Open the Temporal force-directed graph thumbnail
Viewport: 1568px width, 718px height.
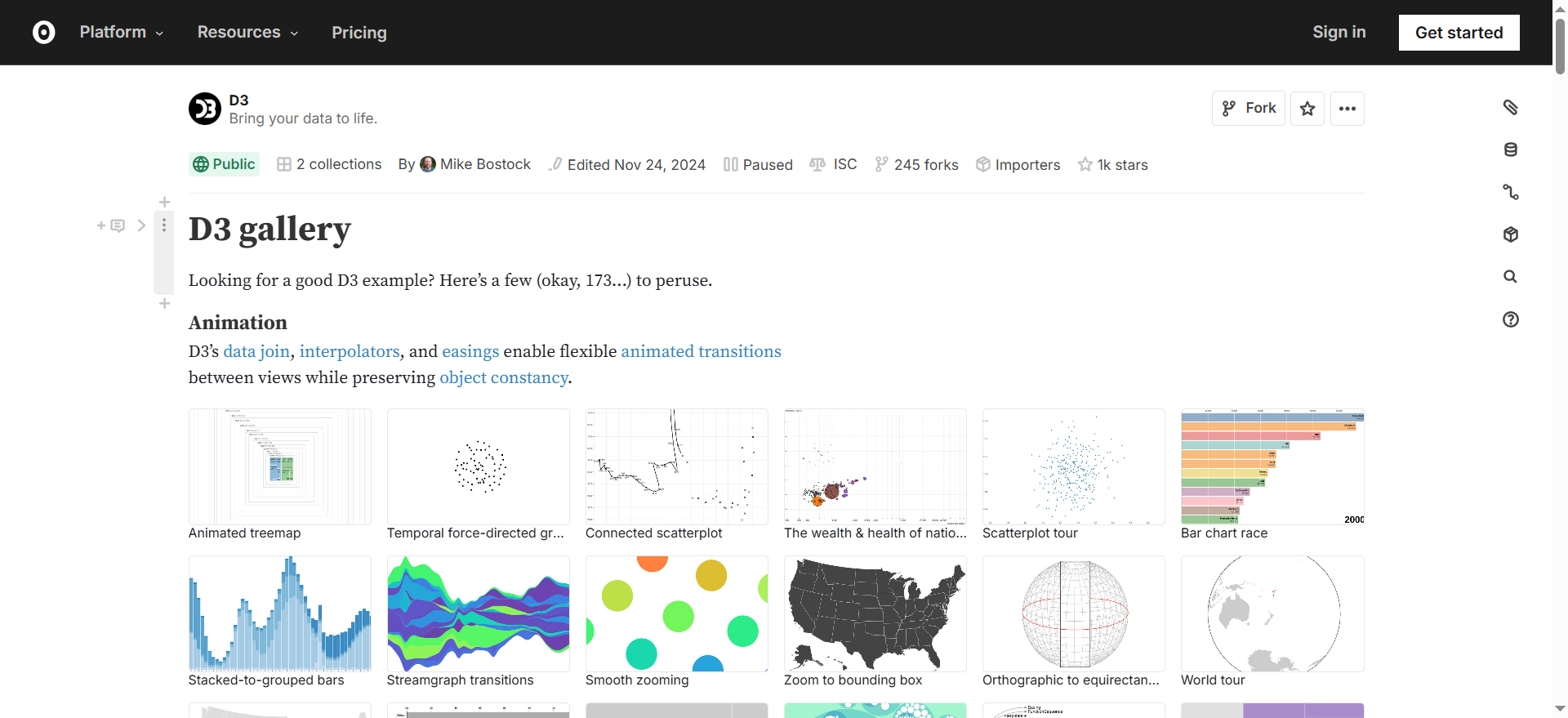coord(479,466)
